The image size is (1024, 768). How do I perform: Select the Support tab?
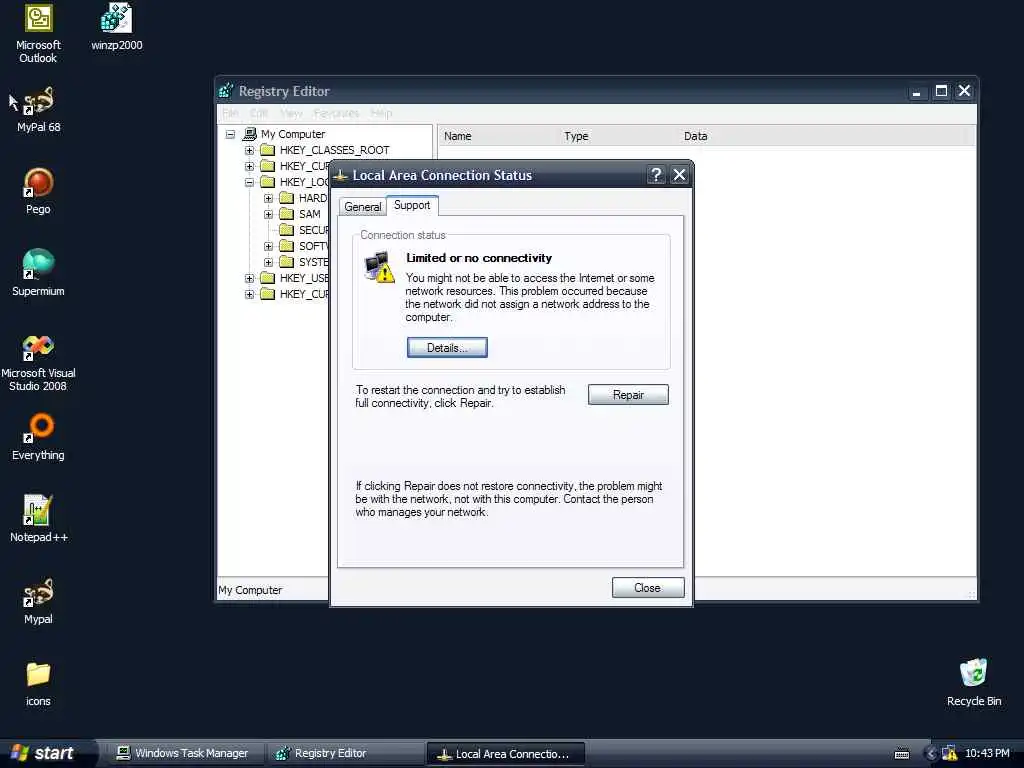(412, 205)
